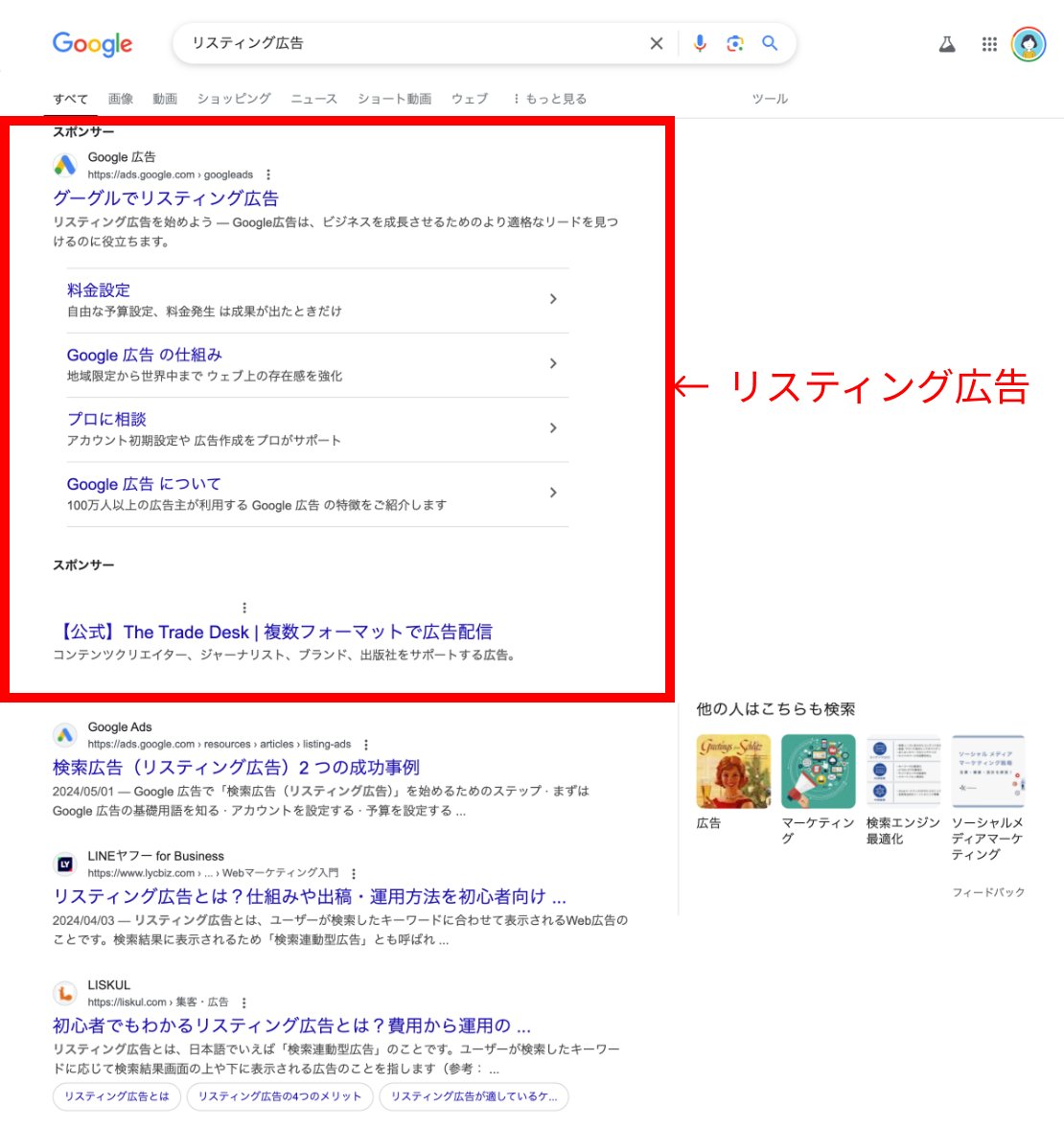Image resolution: width=1064 pixels, height=1129 pixels.
Task: Click the リスティング広告が適しているケ... chip
Action: [474, 1096]
